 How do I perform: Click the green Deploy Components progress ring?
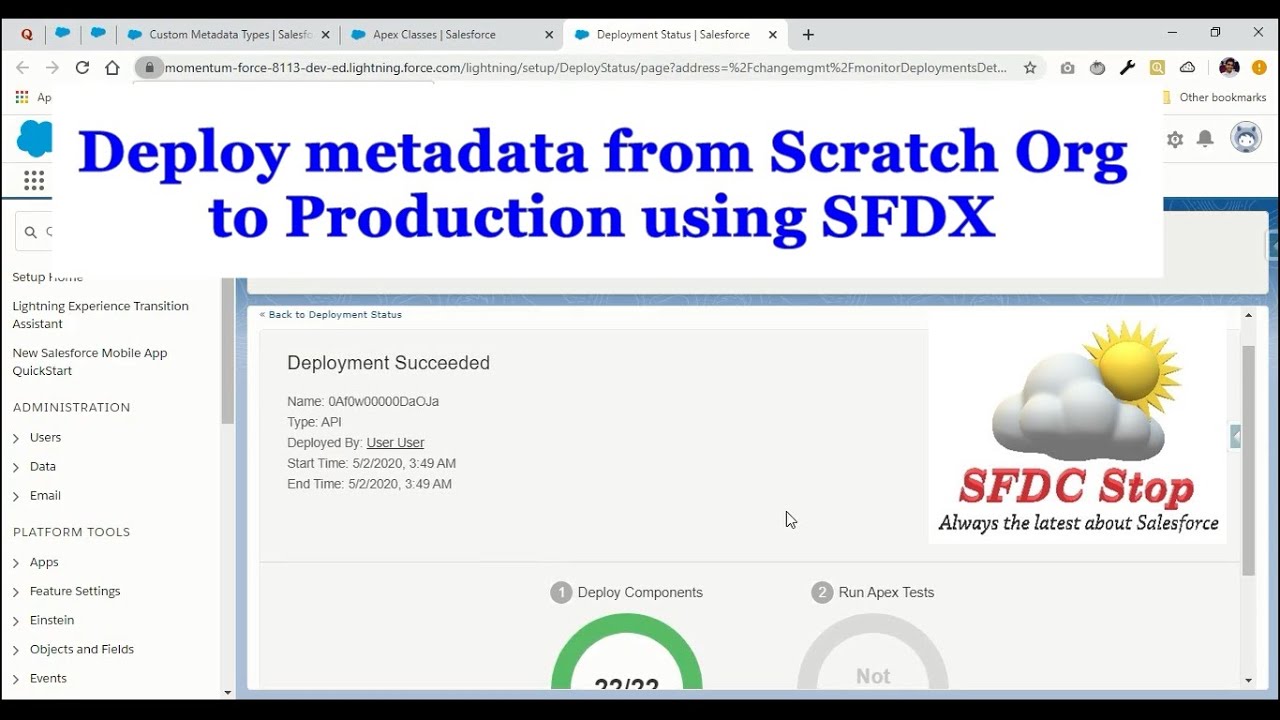point(626,652)
